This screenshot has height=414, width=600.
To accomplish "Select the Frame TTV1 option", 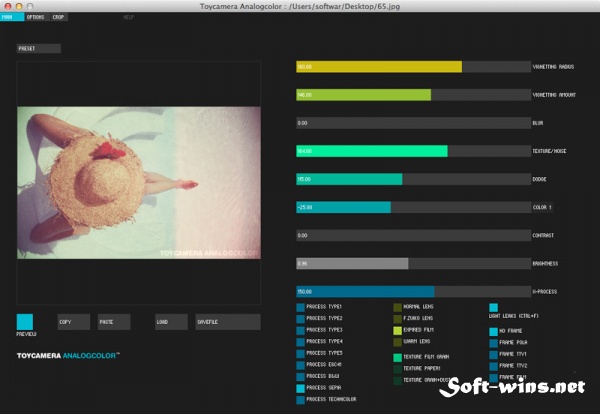I will pos(494,355).
